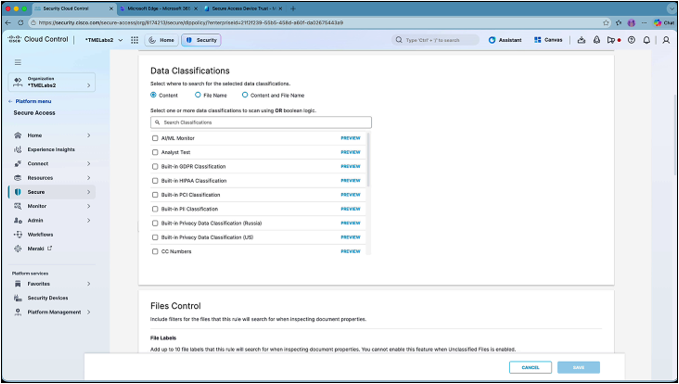
Task: Open the apps grid launcher icon
Action: point(135,40)
